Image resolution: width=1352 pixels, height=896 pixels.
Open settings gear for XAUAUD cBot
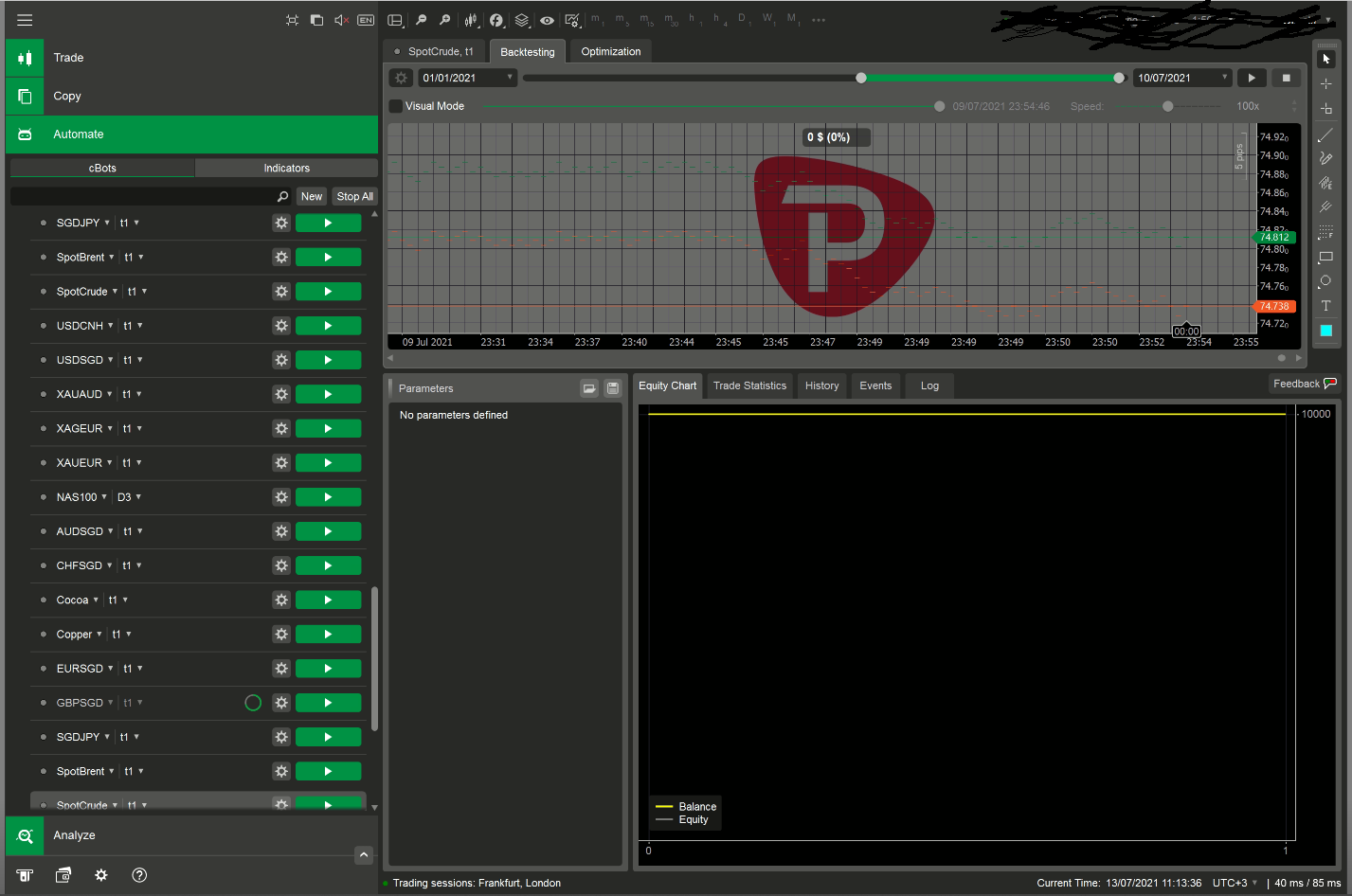(x=281, y=394)
